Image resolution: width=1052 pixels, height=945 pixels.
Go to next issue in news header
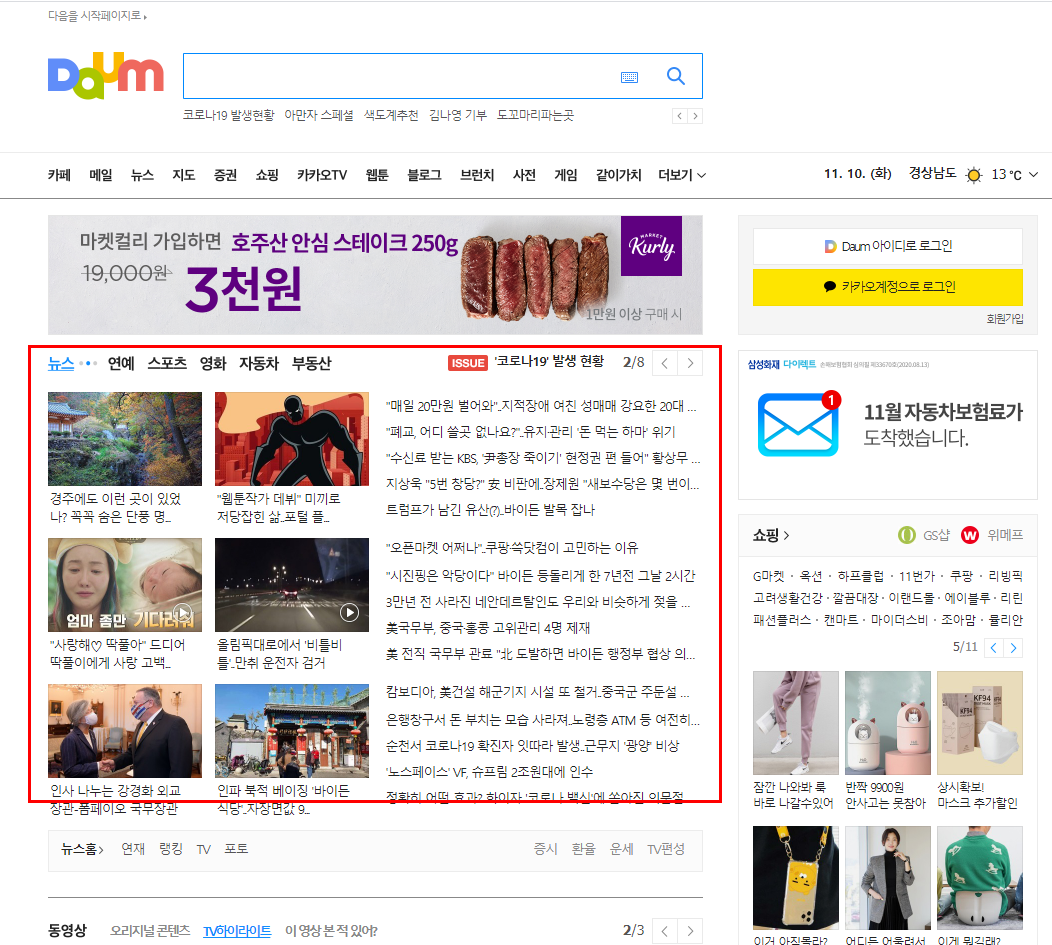tap(690, 364)
